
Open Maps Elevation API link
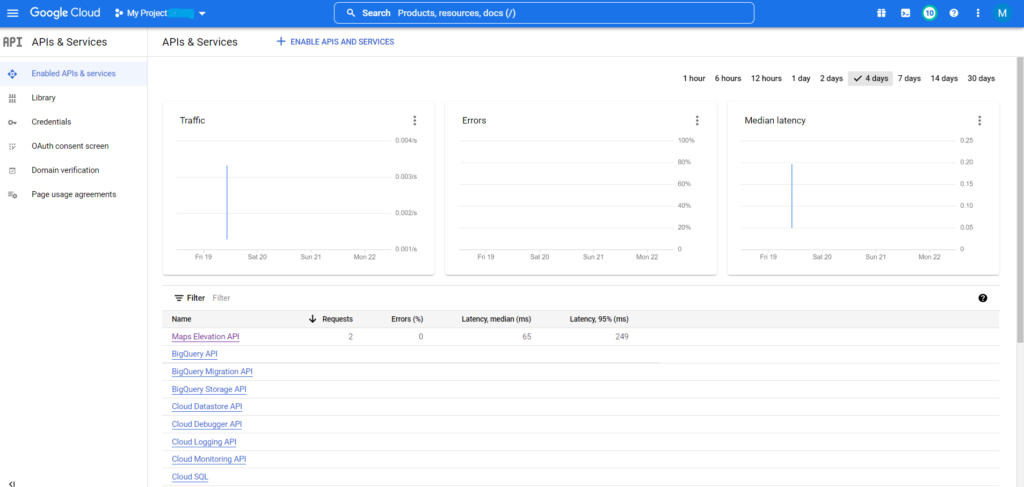point(206,337)
